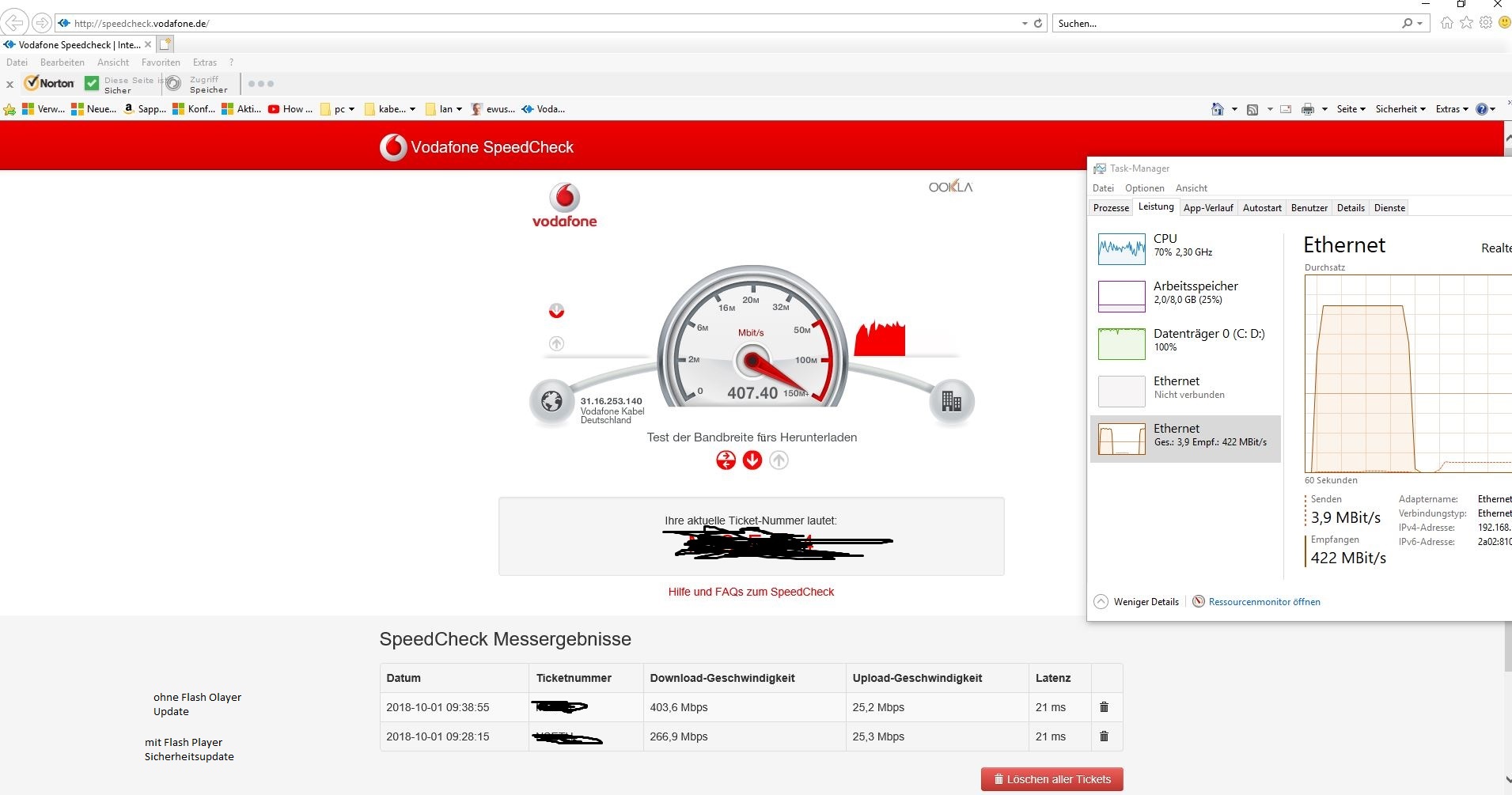
Task: Open favorites star icon at top right
Action: (x=1466, y=23)
